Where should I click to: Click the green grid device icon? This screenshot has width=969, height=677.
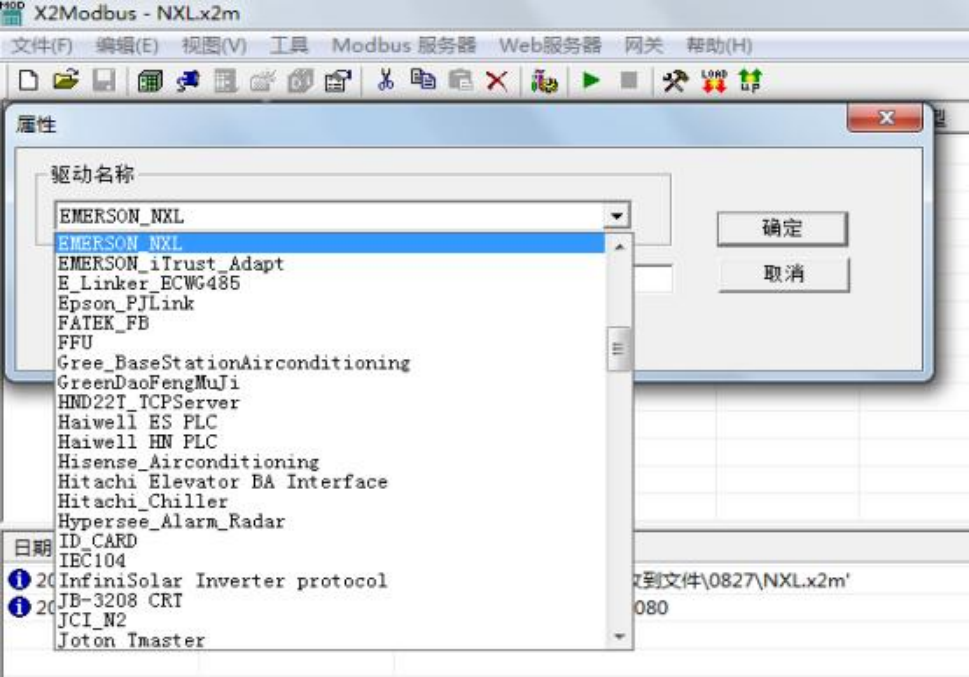pos(150,81)
